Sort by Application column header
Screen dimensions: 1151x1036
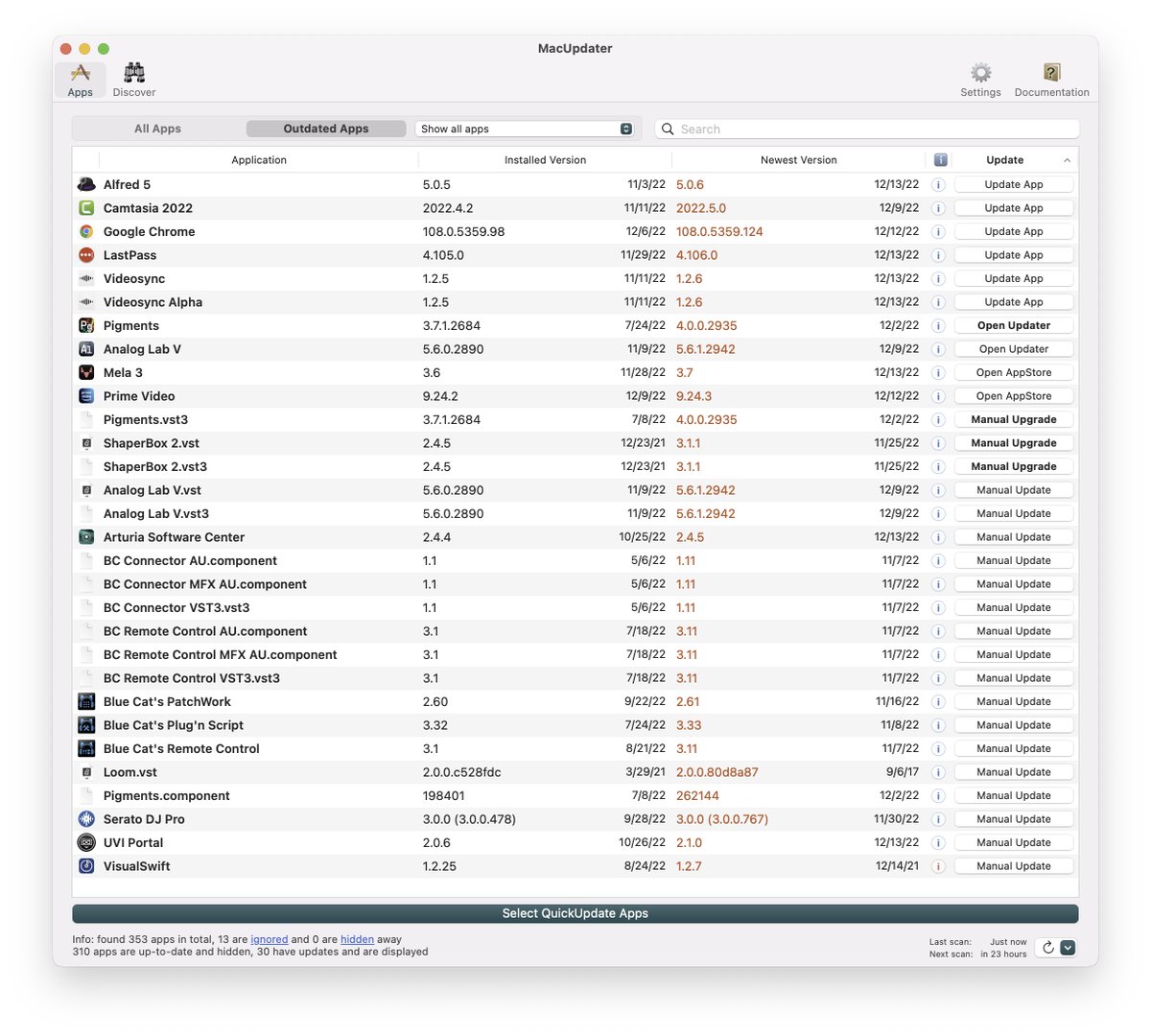(x=259, y=160)
